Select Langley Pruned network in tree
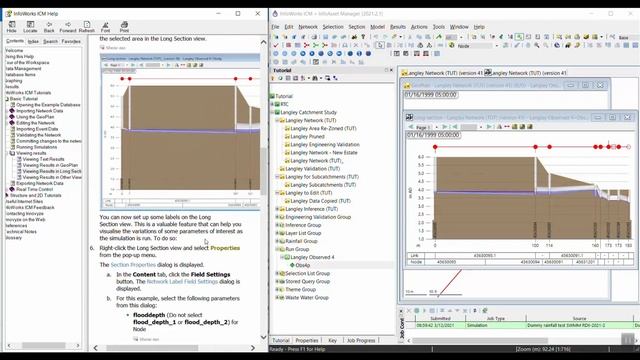640x360 pixels. 307,137
